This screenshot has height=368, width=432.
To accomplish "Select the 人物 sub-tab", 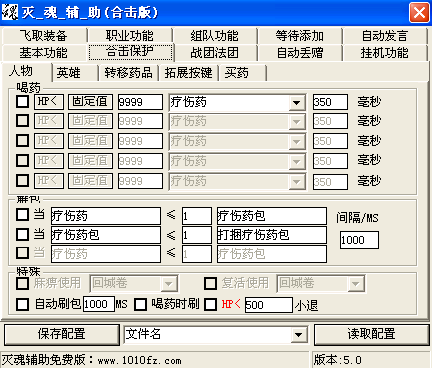I will [x=26, y=71].
